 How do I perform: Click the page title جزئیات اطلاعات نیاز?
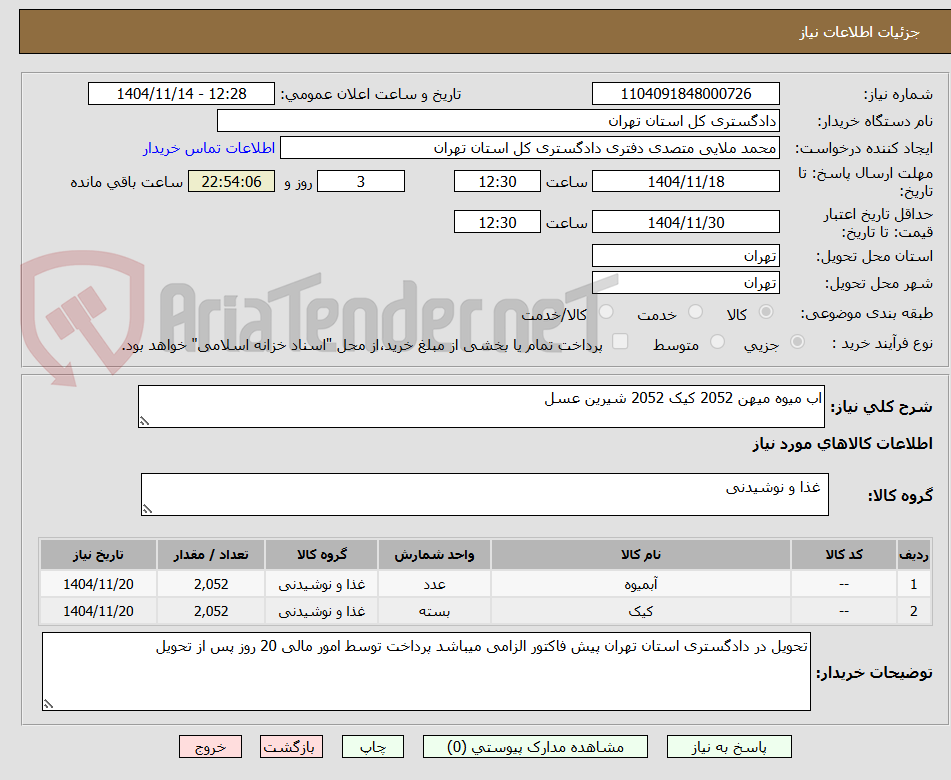coord(859,32)
